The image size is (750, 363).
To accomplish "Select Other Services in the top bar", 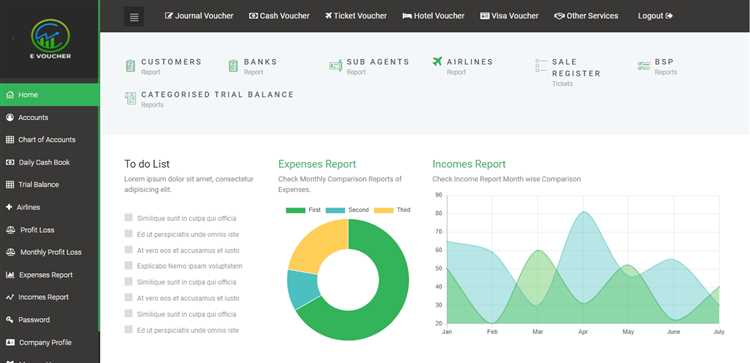I will 586,16.
